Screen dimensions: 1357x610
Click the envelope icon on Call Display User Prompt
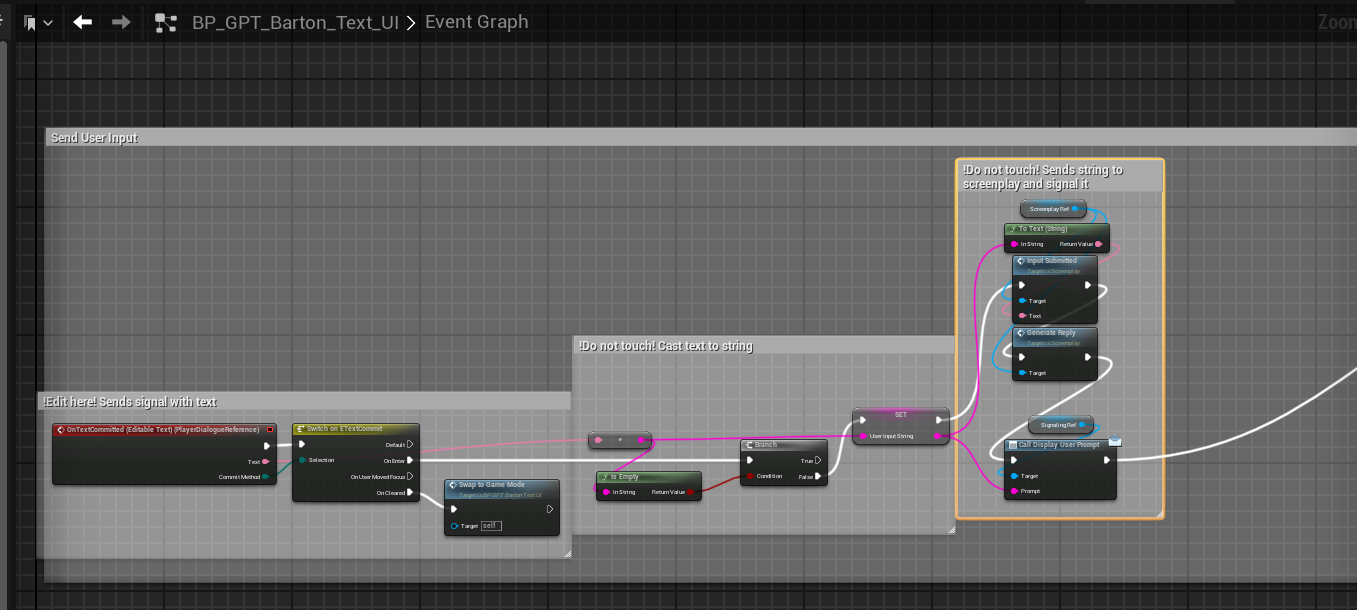coord(1115,441)
